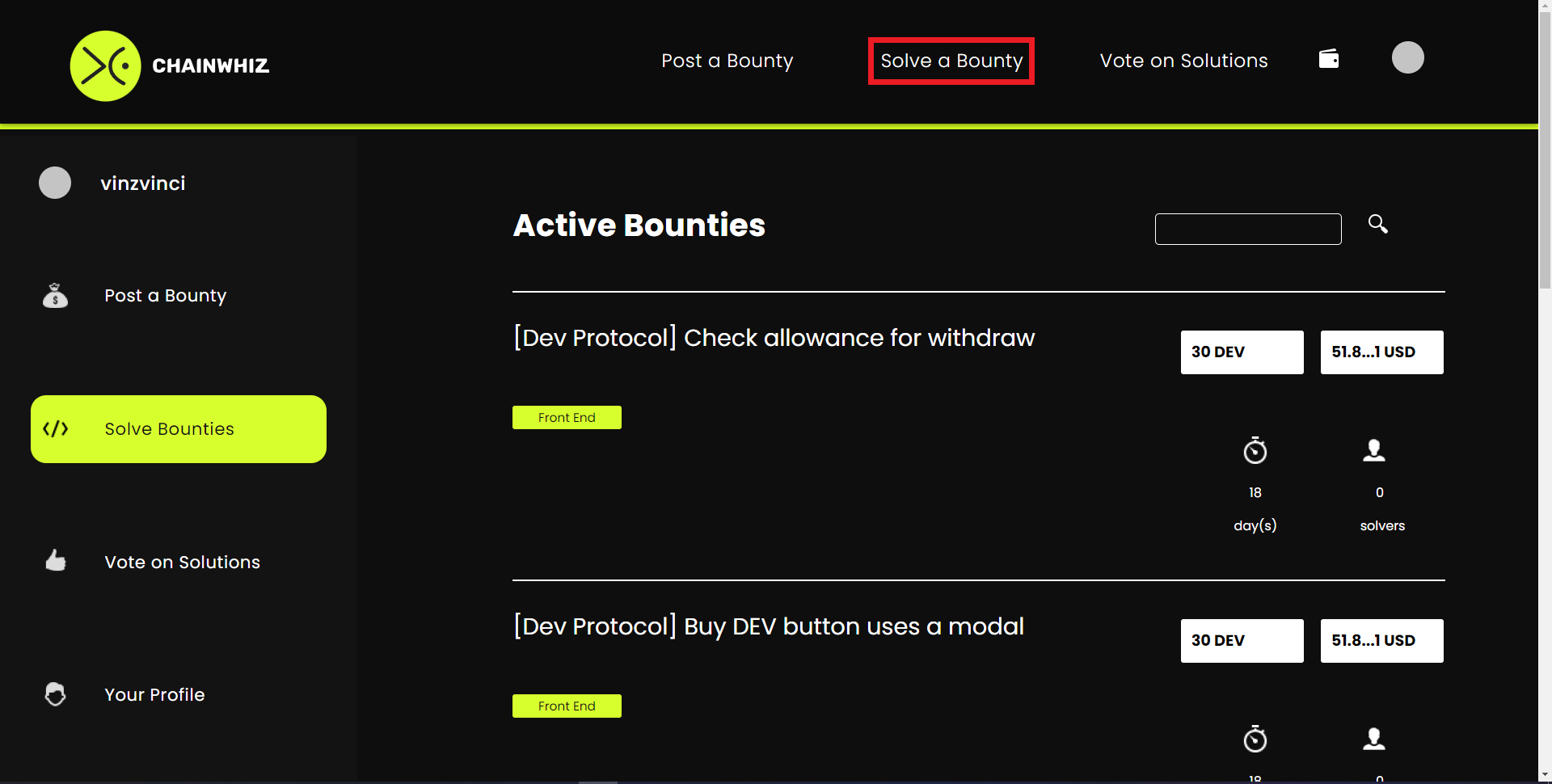
Task: Open Vote on Solutions in top navigation
Action: click(x=1183, y=61)
